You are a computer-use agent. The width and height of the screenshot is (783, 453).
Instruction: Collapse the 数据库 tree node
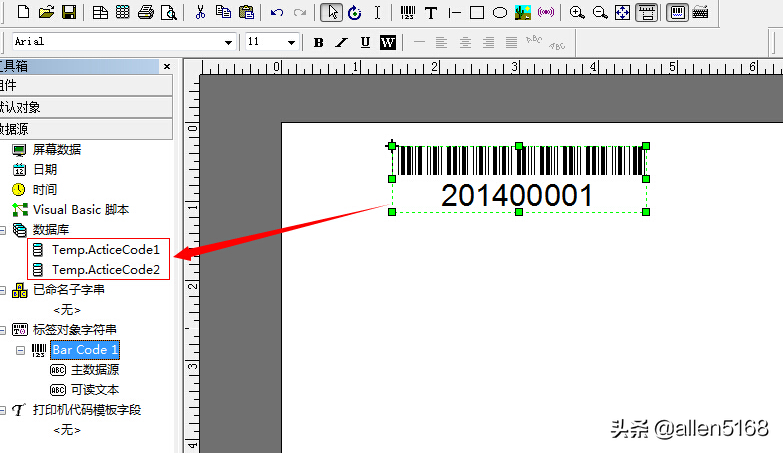tap(2, 230)
